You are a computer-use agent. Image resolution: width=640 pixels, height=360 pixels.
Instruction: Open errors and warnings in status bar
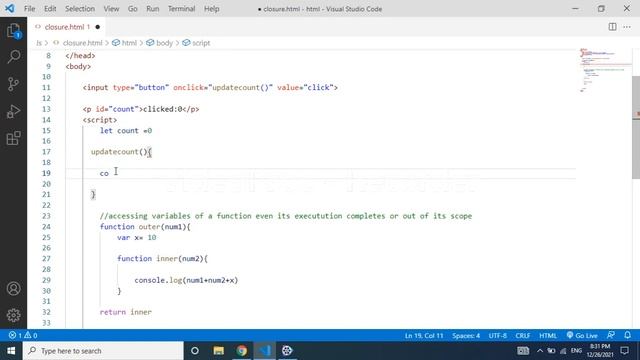tap(23, 335)
